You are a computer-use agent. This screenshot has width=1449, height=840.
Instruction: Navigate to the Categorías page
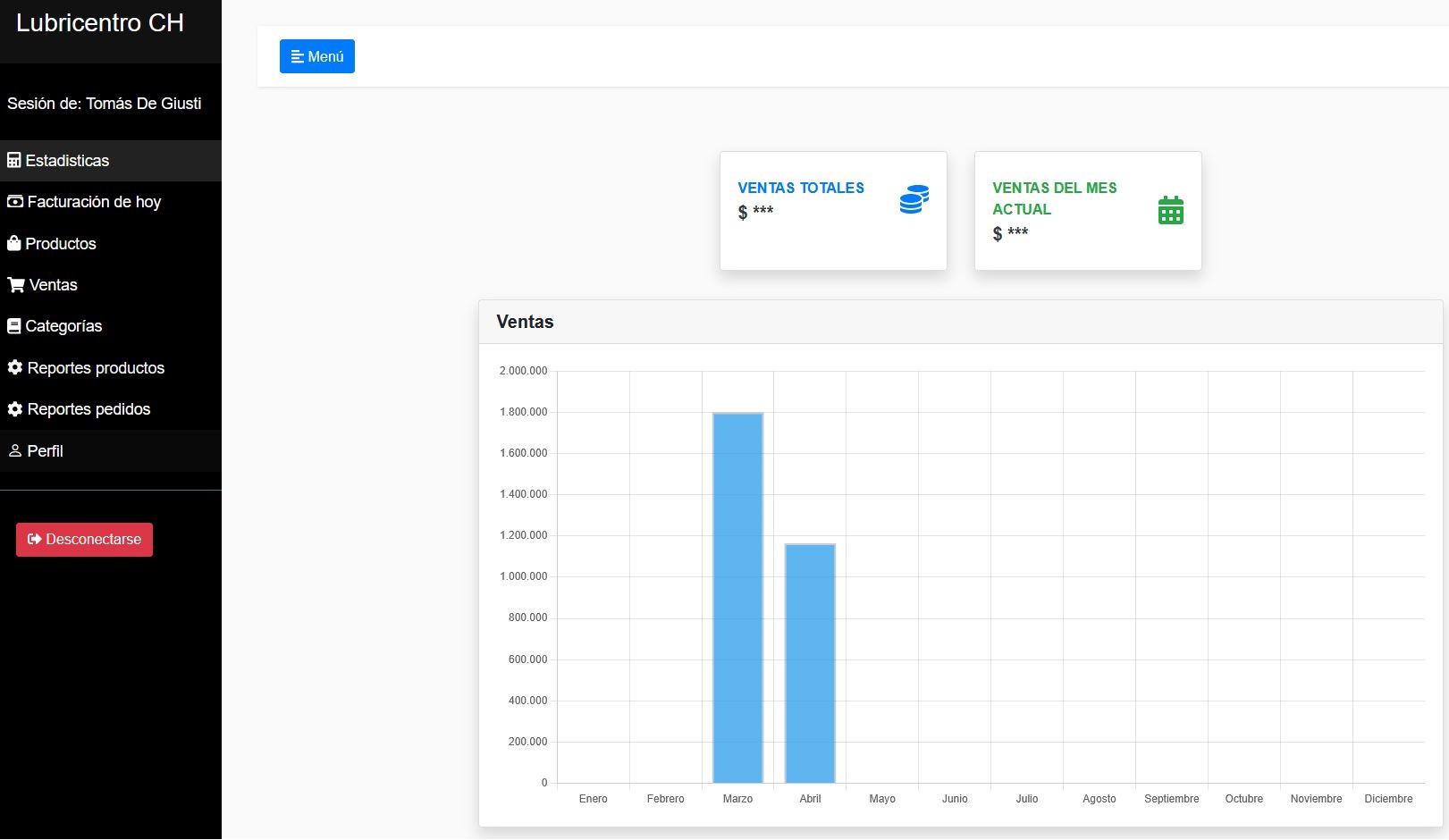[x=63, y=326]
